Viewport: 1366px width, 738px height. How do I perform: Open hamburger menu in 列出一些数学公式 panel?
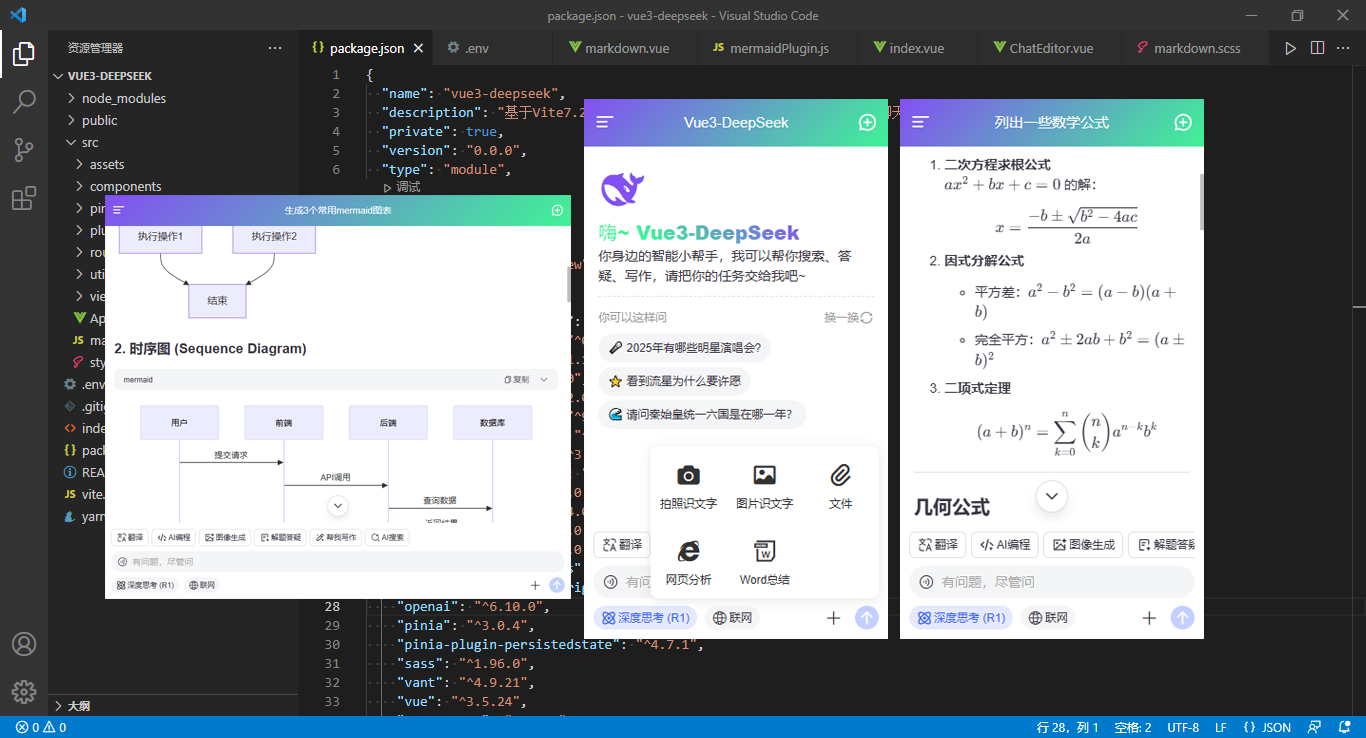pos(921,122)
